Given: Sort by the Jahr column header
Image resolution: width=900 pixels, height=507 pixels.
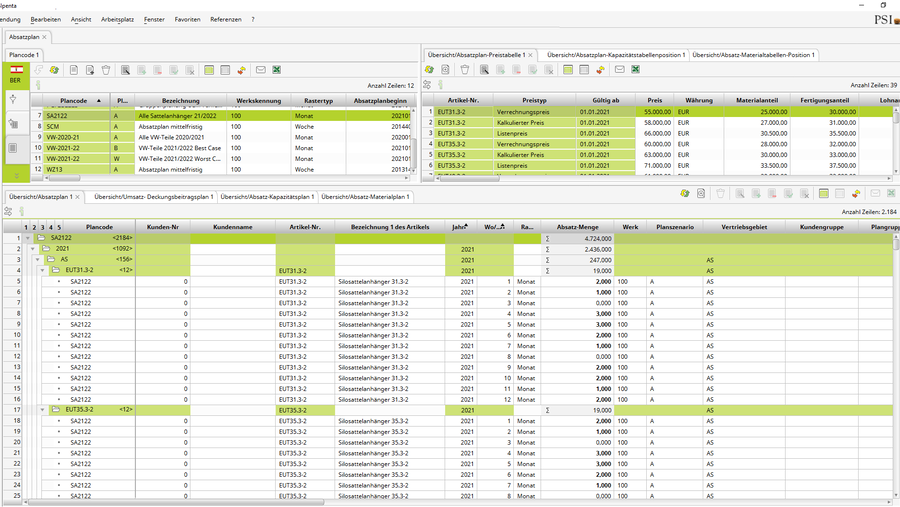Looking at the screenshot, I should pos(460,227).
